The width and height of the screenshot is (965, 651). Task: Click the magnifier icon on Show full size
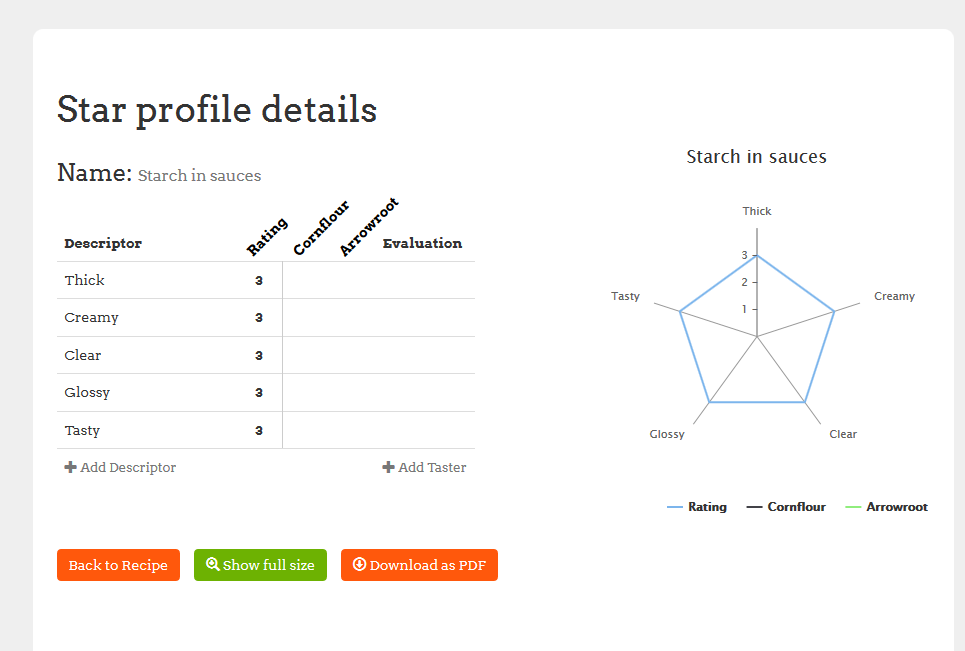[x=212, y=565]
